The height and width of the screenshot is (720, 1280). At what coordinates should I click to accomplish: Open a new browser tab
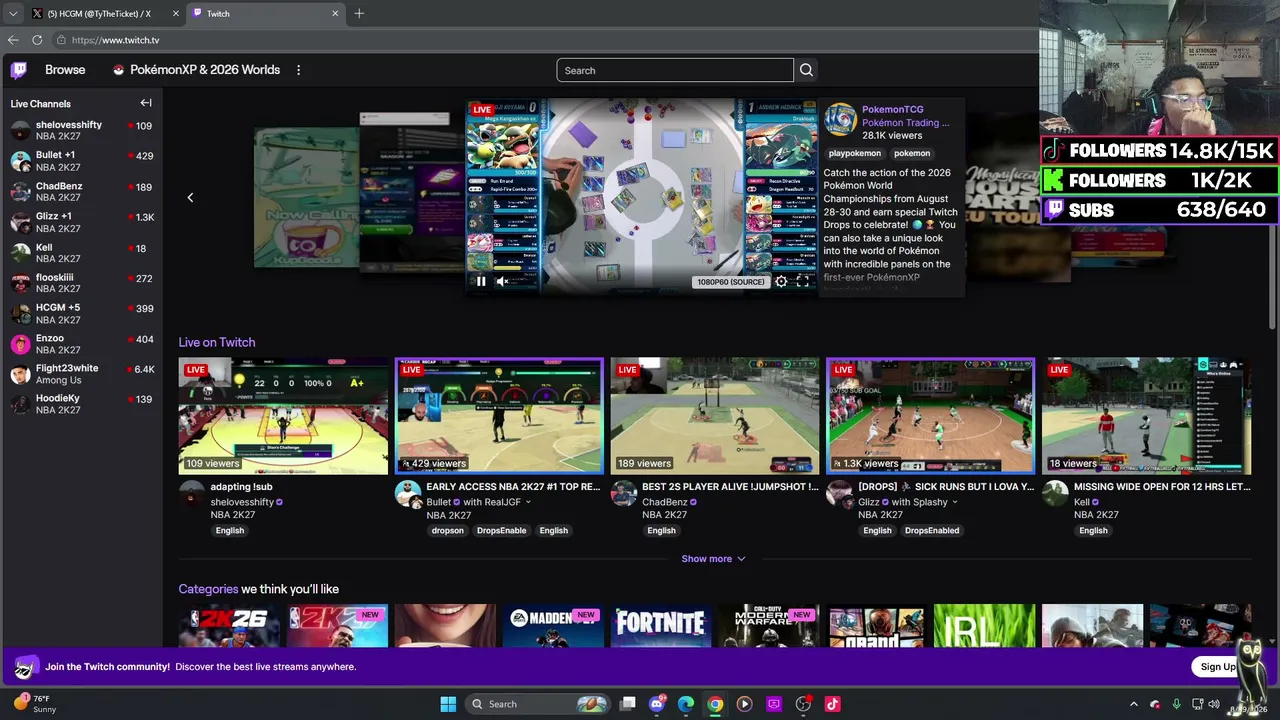click(359, 13)
